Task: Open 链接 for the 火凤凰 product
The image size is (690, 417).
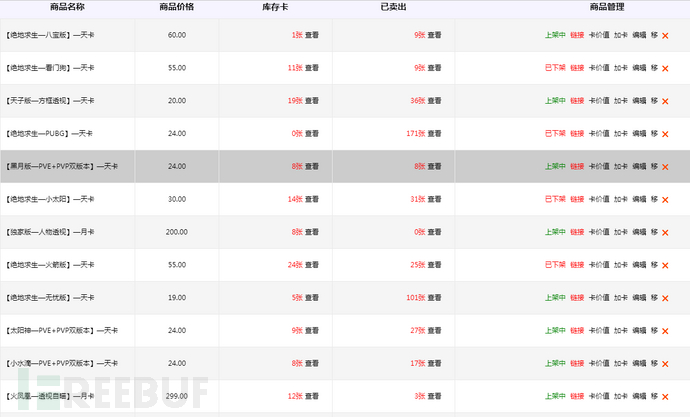Action: pyautogui.click(x=577, y=396)
